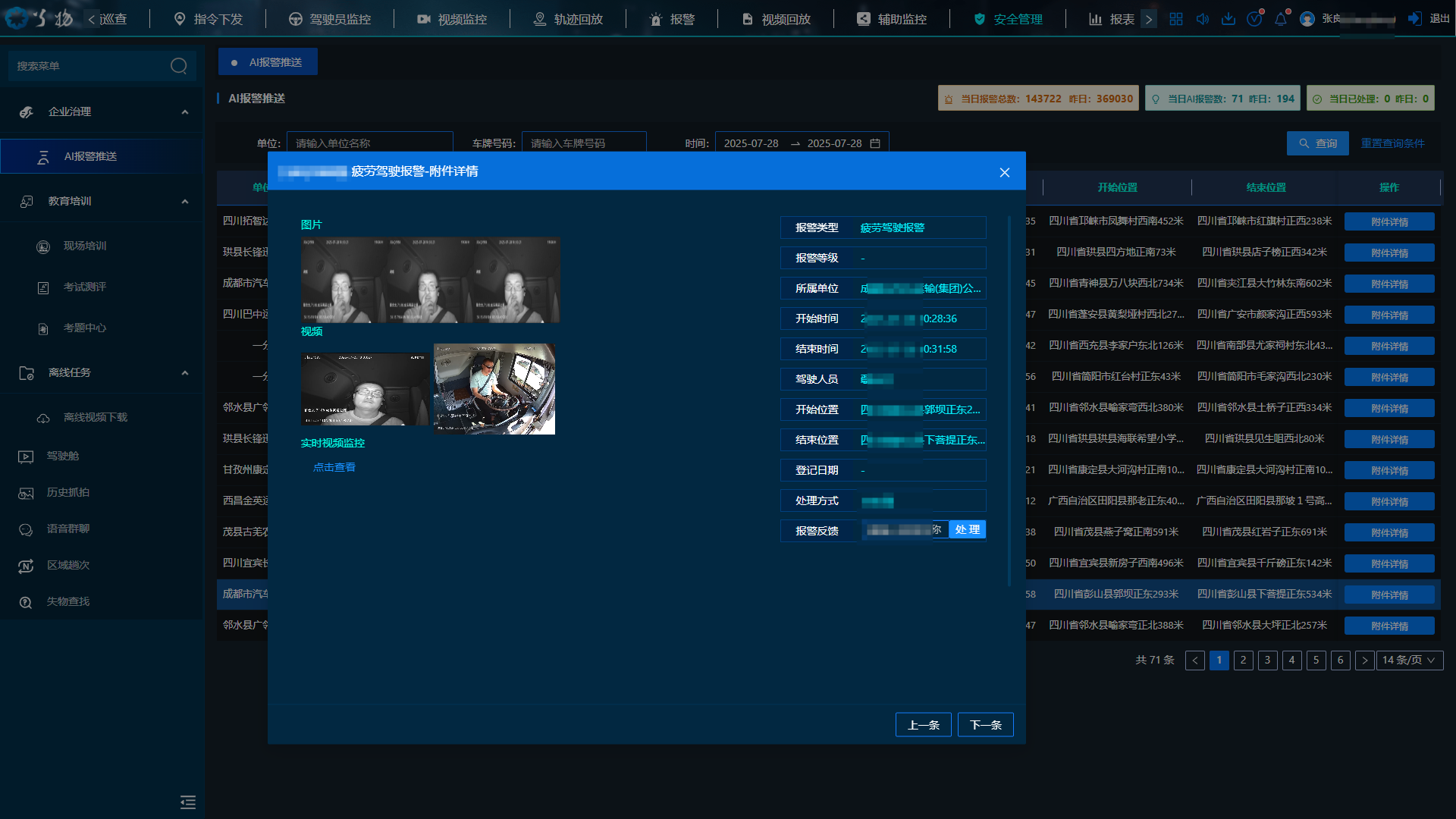Click the 下一条 button
This screenshot has height=819, width=1456.
(x=985, y=725)
